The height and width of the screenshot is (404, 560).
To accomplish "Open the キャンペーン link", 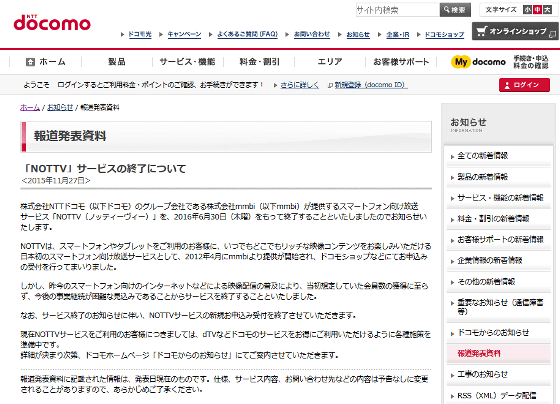I will click(184, 34).
